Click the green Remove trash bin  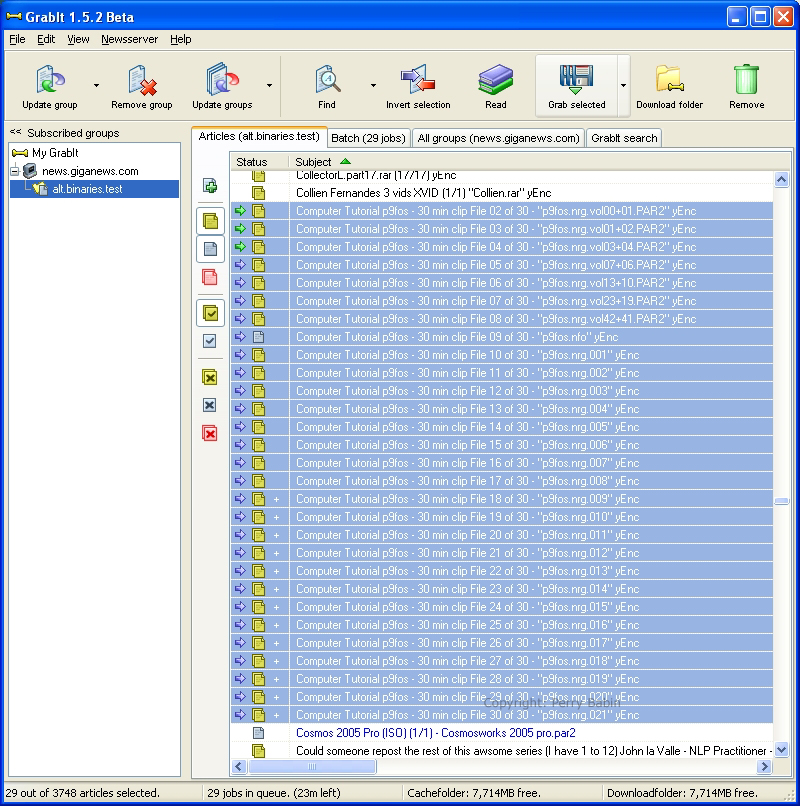click(x=747, y=80)
